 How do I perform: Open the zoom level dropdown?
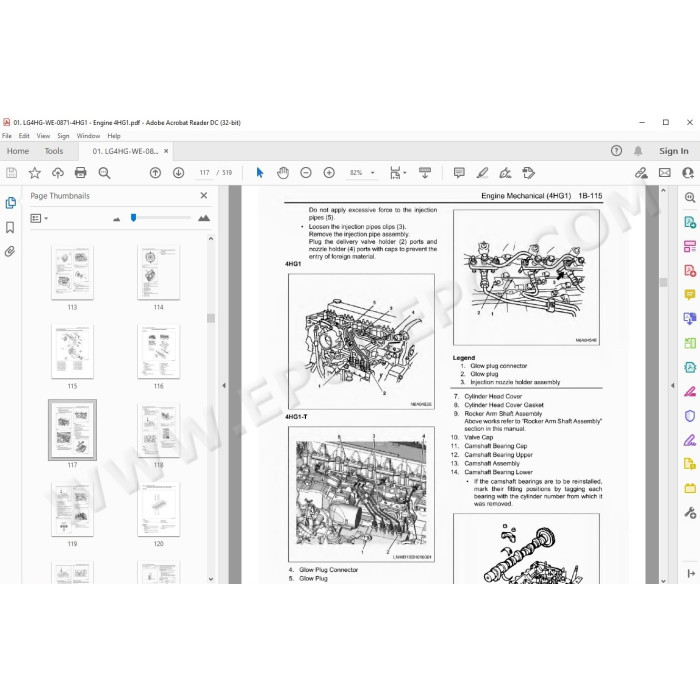372,173
